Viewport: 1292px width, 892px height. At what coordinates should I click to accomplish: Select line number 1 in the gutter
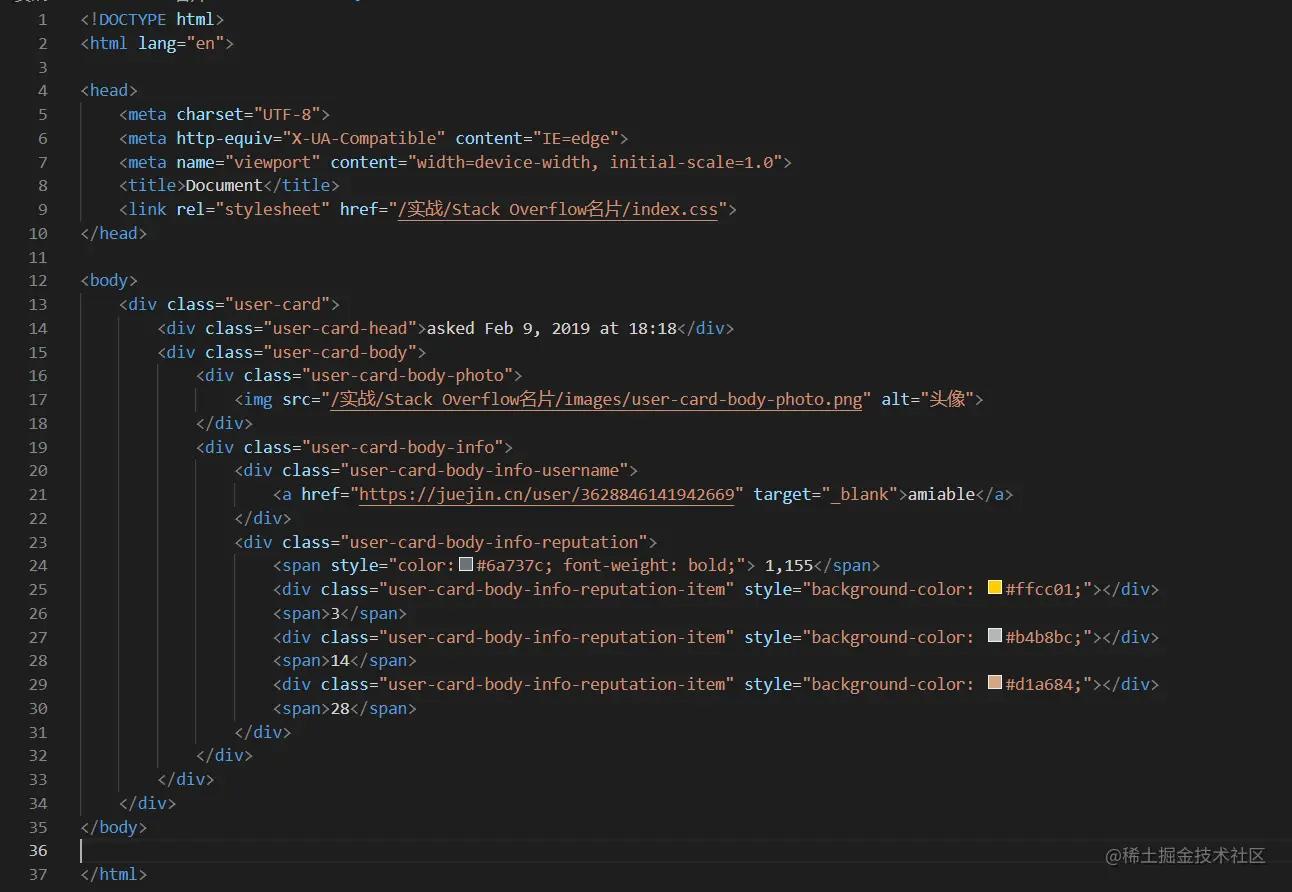click(x=42, y=20)
